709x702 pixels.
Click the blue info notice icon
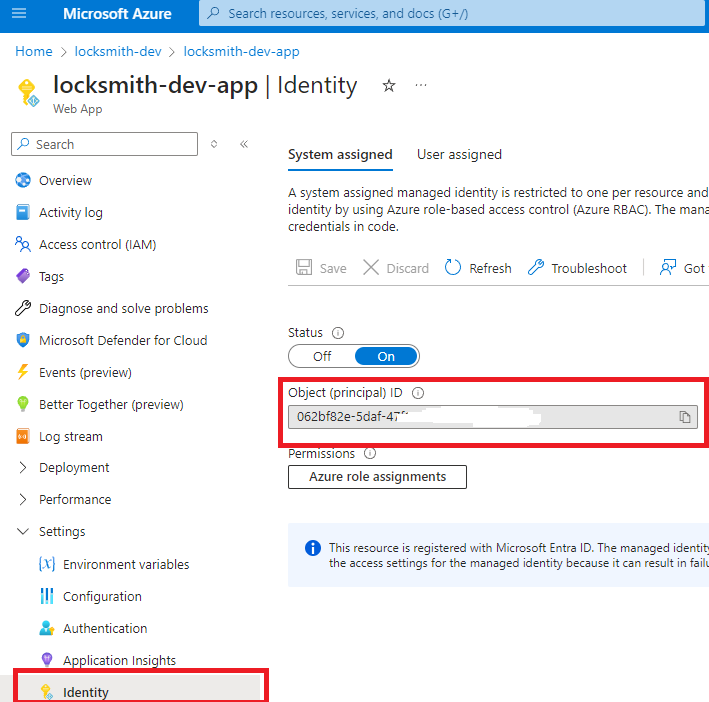tap(312, 548)
